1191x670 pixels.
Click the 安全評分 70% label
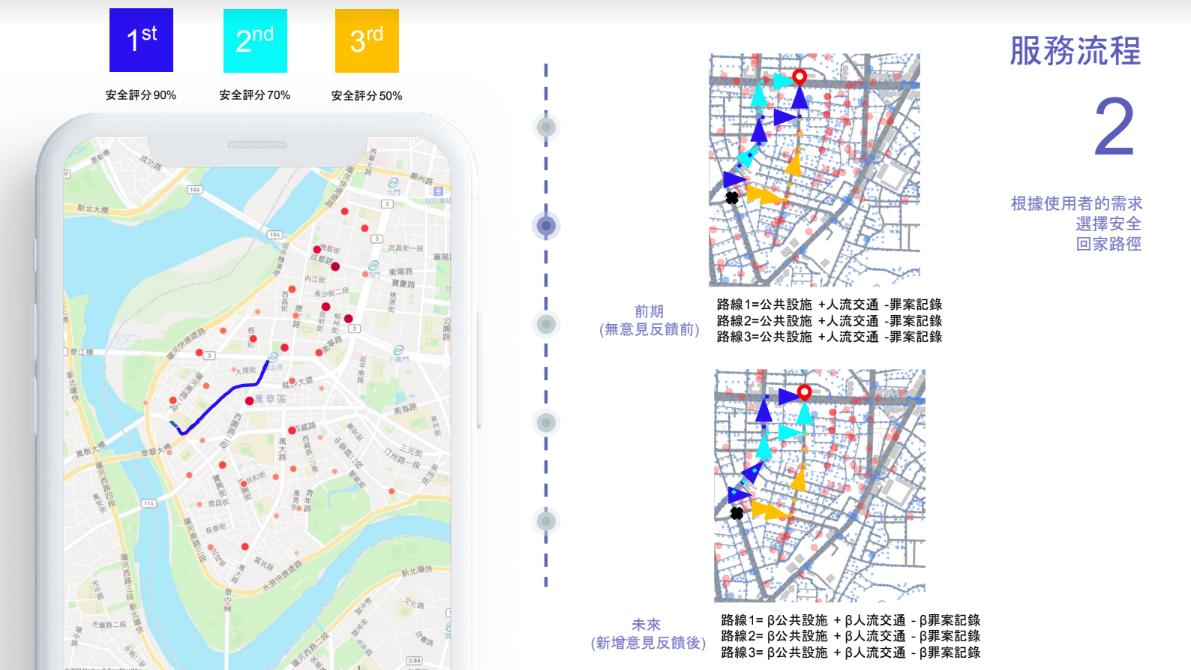click(254, 95)
